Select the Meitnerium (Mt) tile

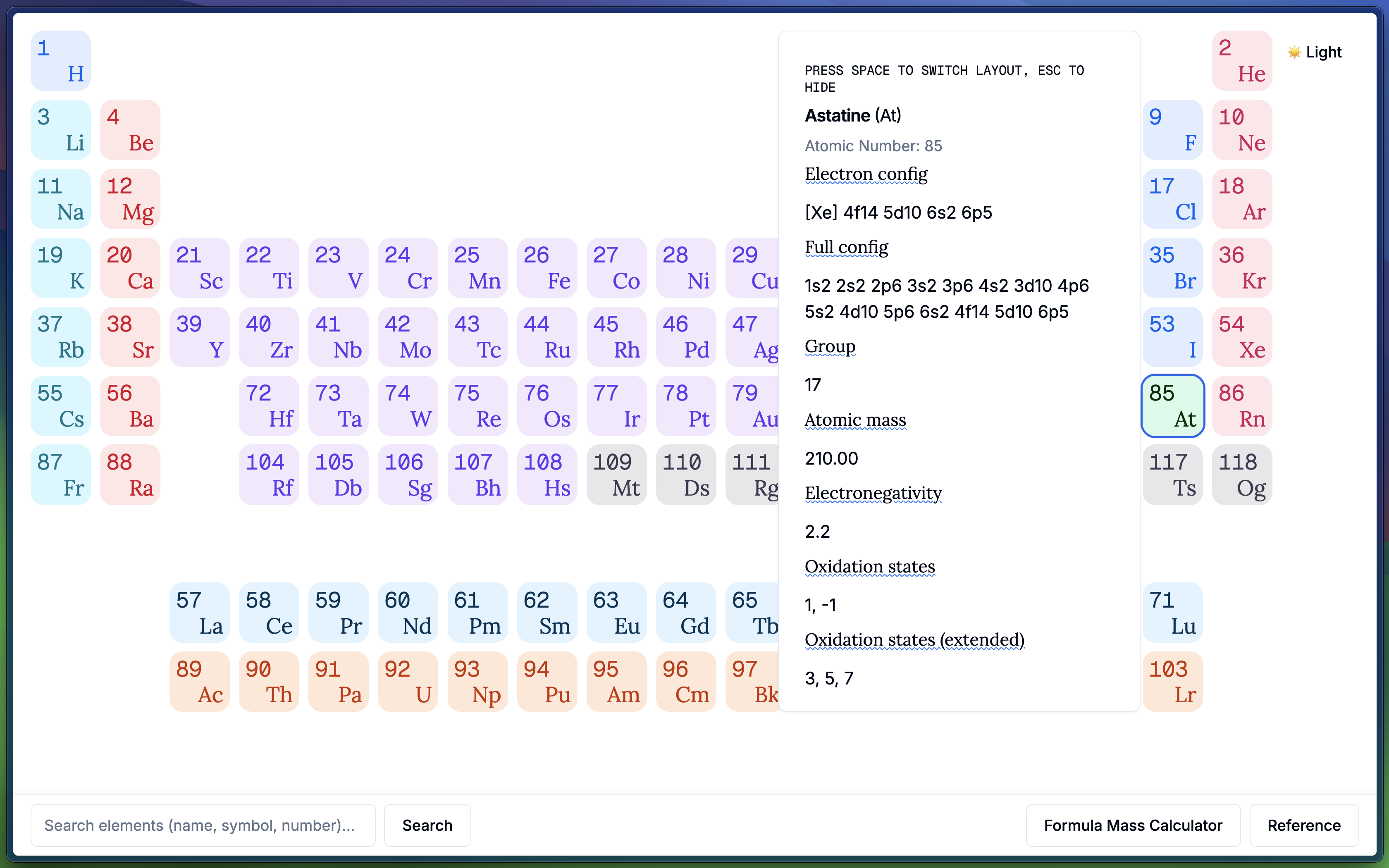(616, 475)
